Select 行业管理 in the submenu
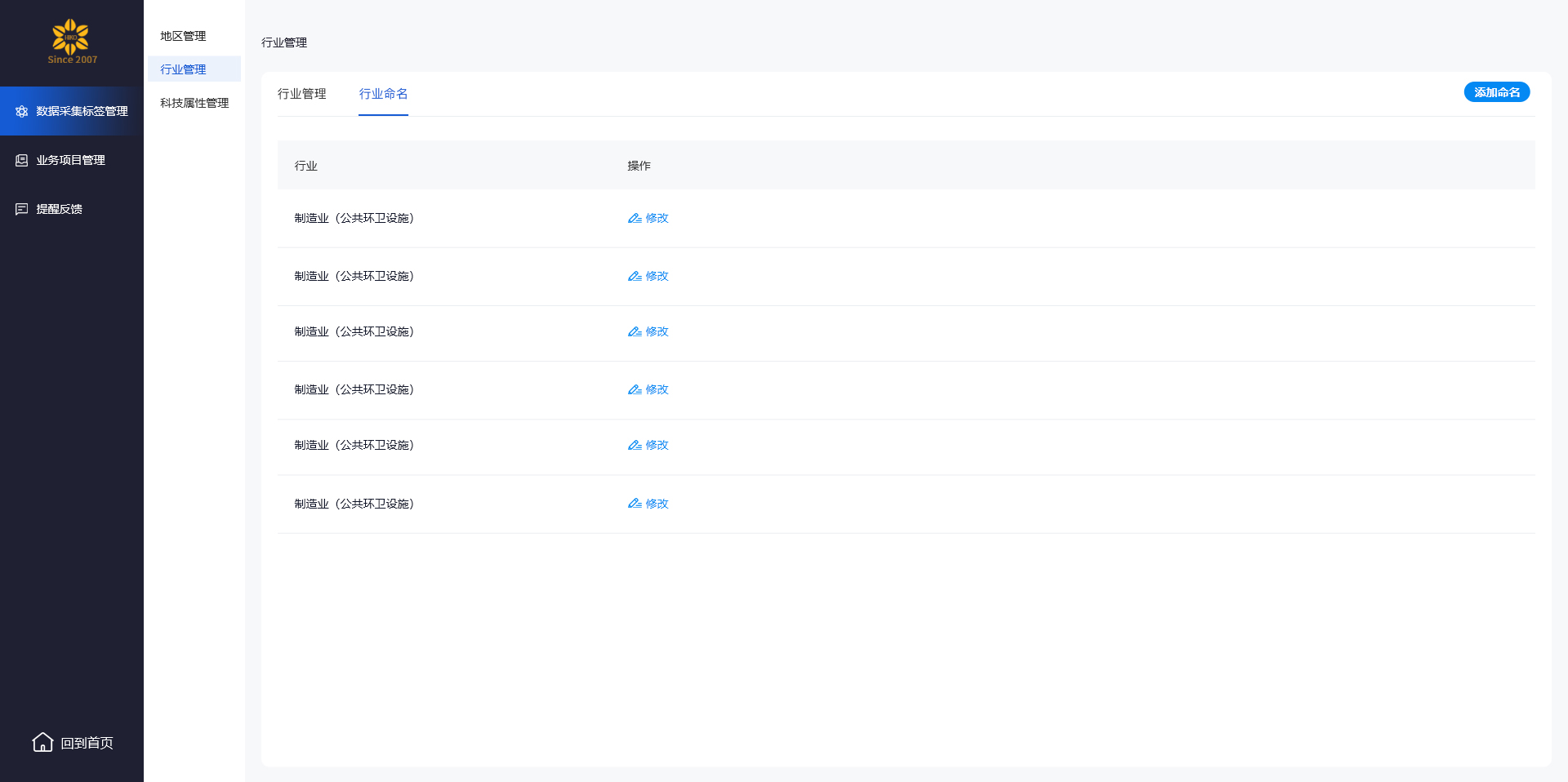This screenshot has width=1568, height=782. pyautogui.click(x=183, y=69)
